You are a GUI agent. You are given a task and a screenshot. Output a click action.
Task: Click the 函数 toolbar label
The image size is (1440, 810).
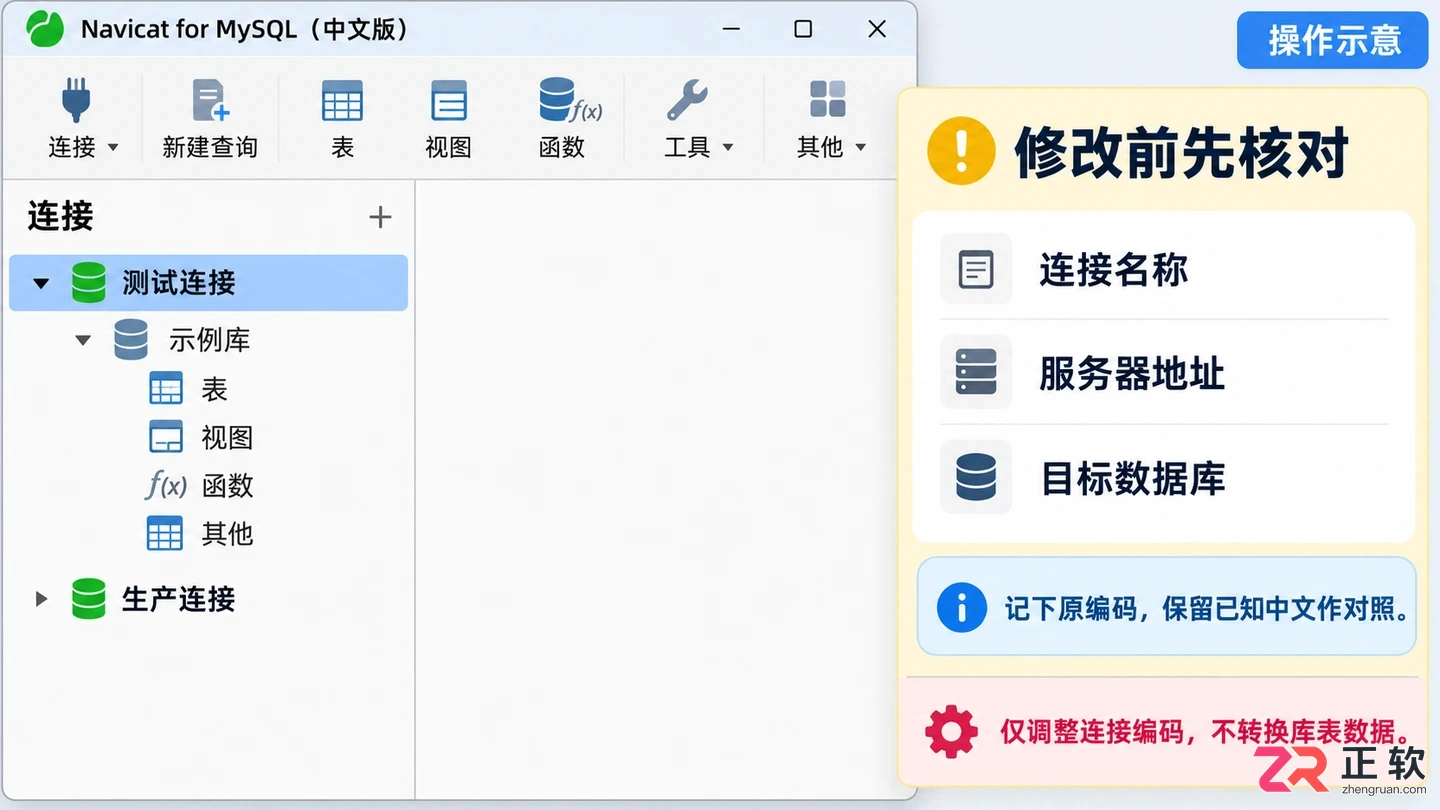coord(562,147)
